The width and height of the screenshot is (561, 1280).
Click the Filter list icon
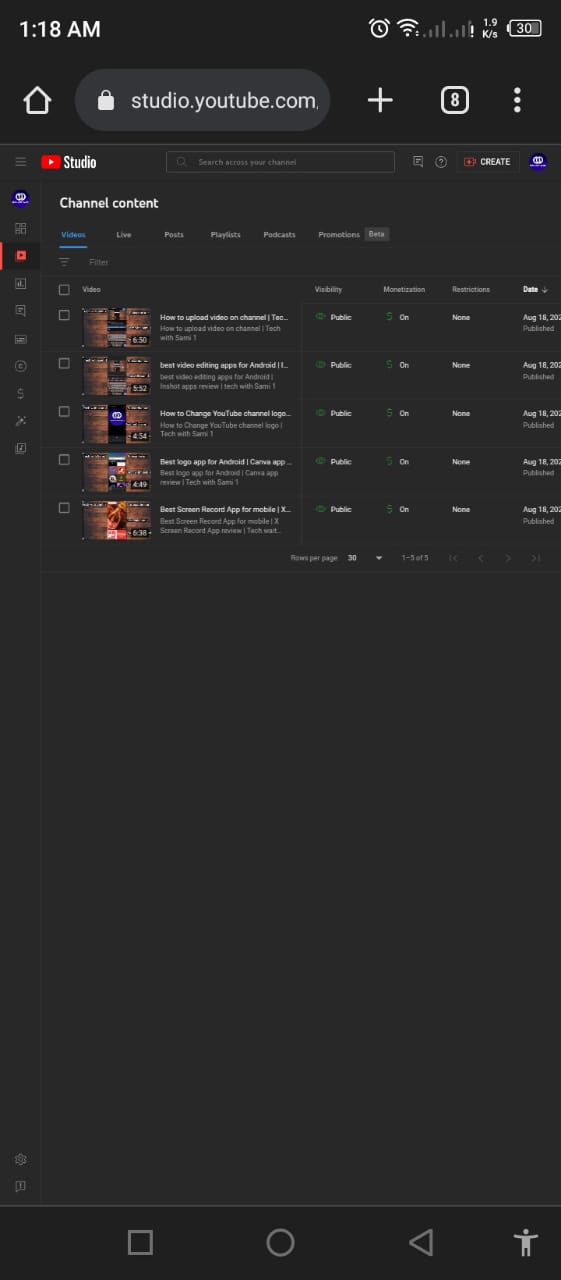[x=64, y=262]
